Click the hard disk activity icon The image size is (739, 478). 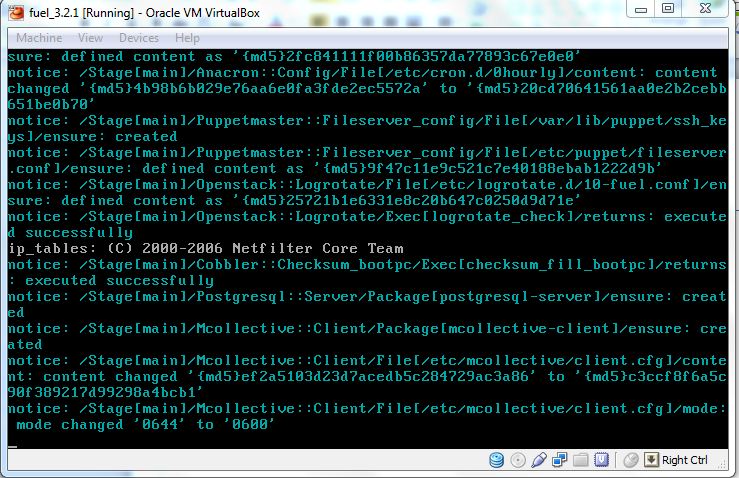[x=496, y=460]
